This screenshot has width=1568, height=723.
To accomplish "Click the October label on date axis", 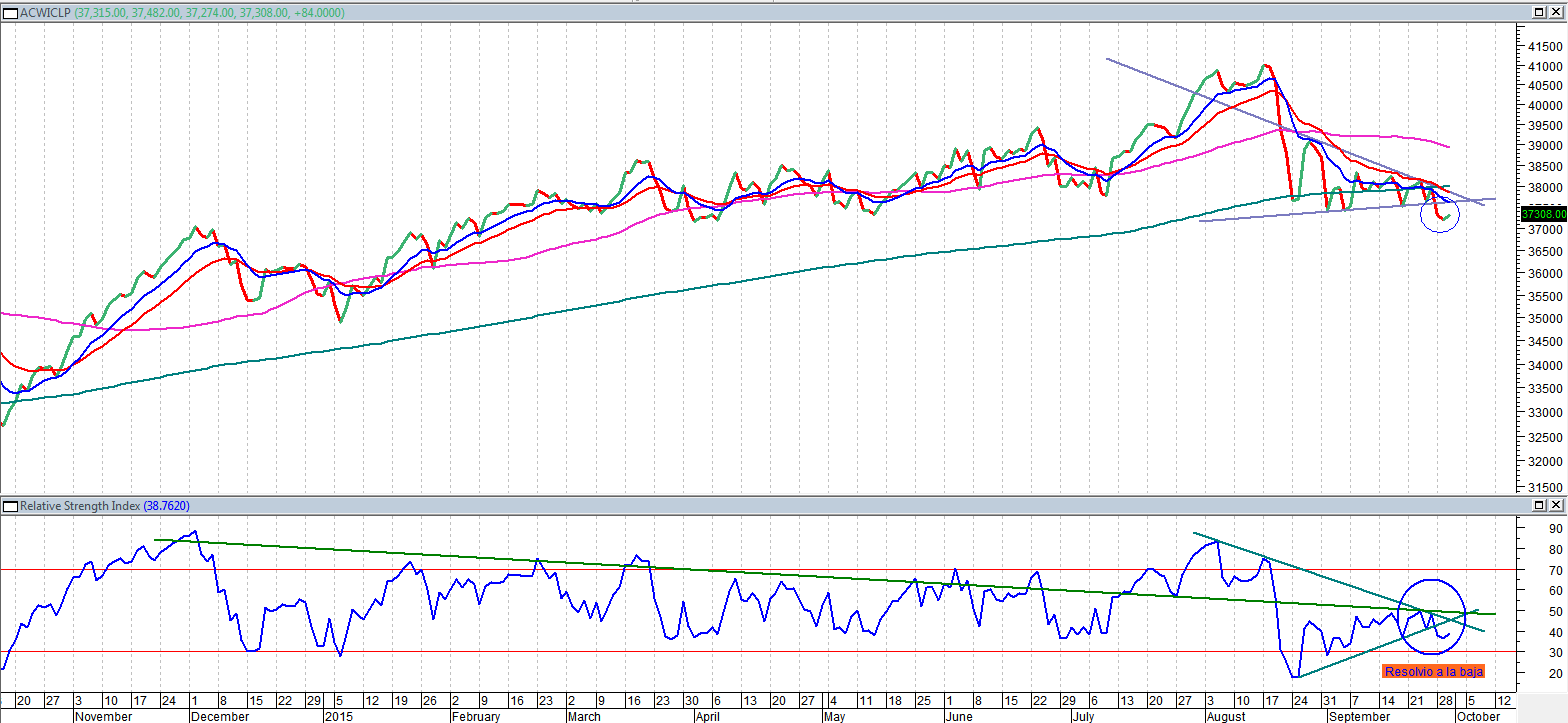I will 1478,716.
